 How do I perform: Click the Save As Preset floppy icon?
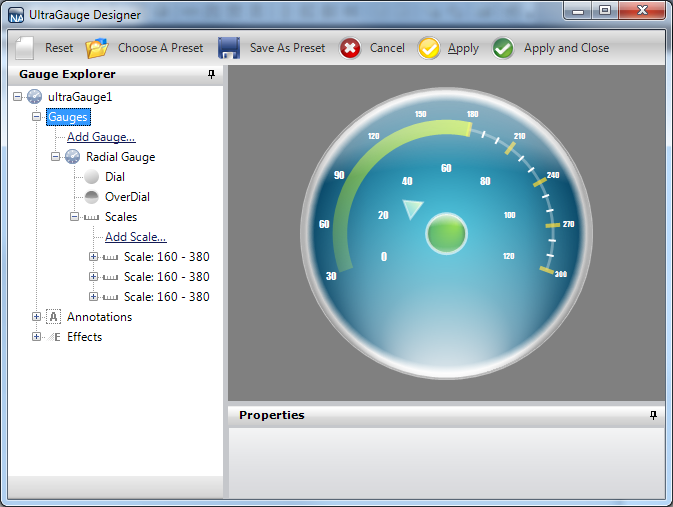pos(229,48)
